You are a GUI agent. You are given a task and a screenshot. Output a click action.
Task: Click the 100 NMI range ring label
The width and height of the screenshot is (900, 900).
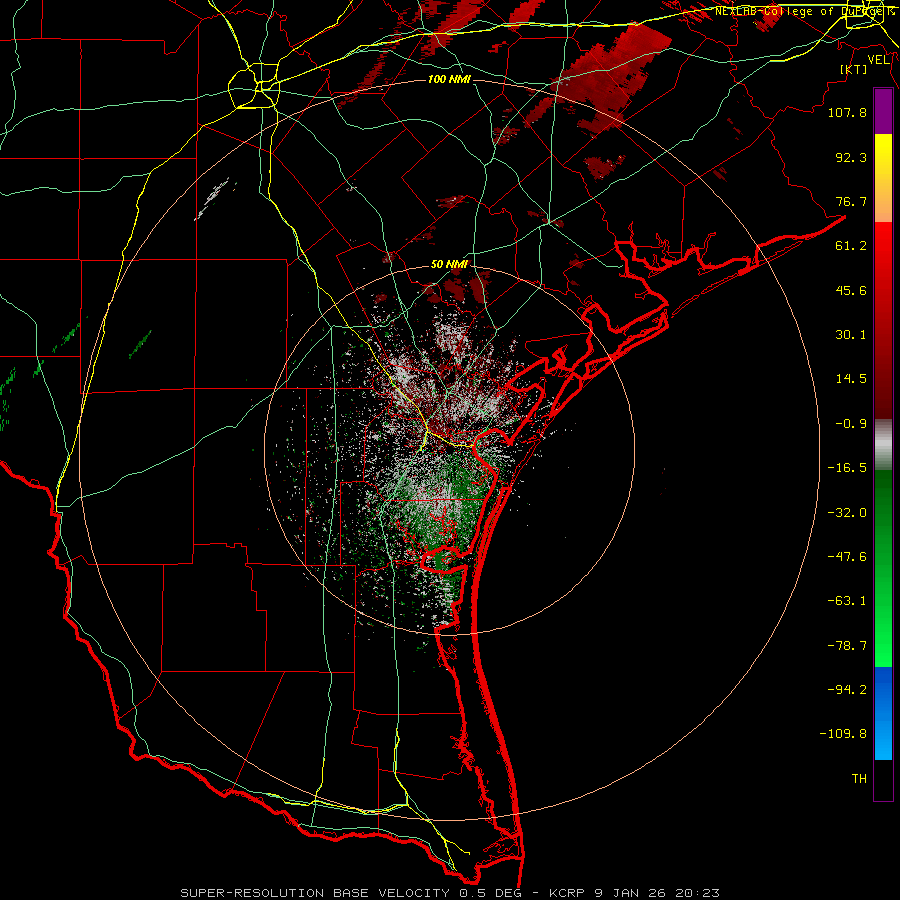(x=449, y=79)
